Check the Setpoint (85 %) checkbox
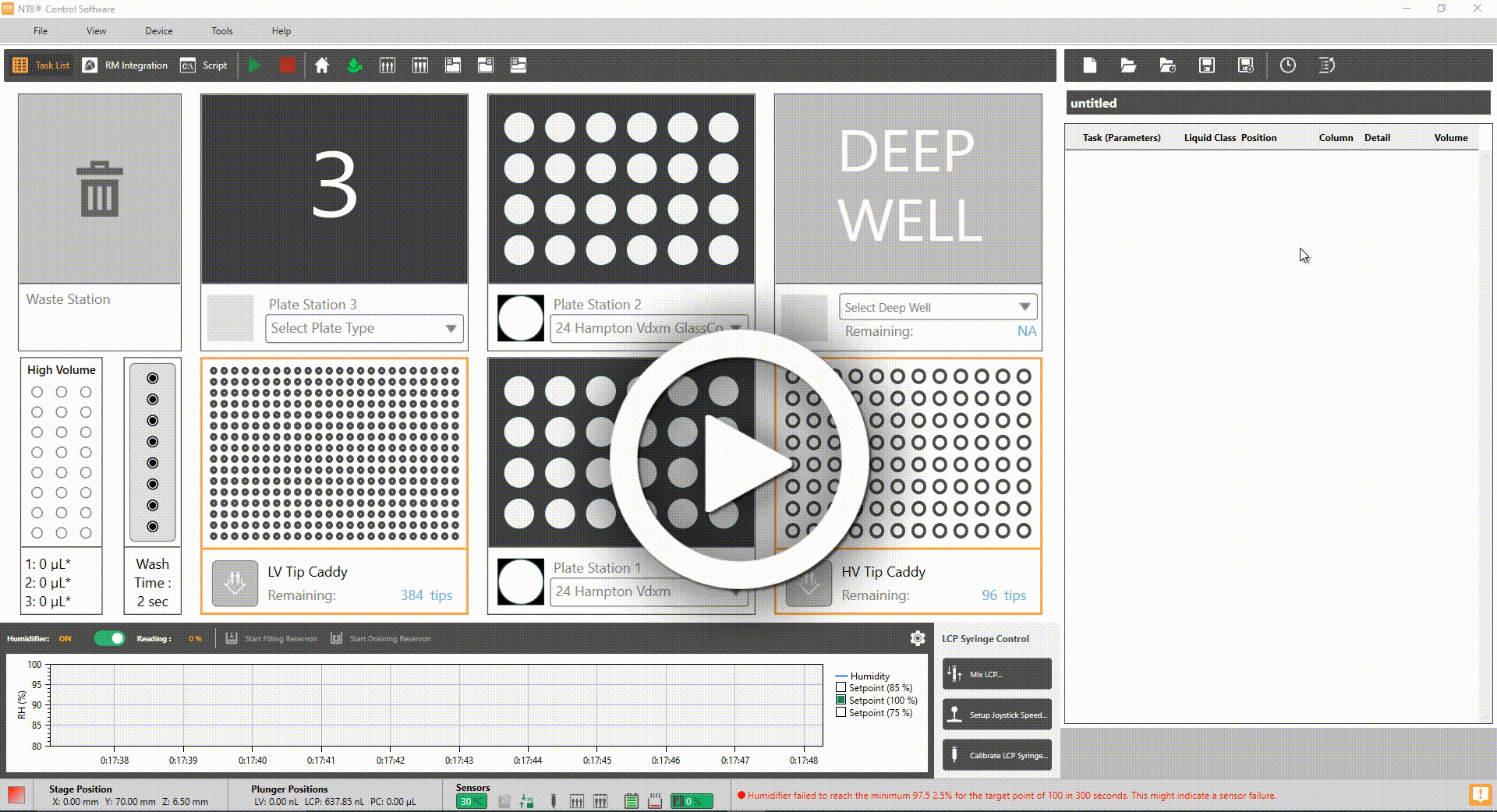Screen dimensions: 1497x812 coord(841,687)
